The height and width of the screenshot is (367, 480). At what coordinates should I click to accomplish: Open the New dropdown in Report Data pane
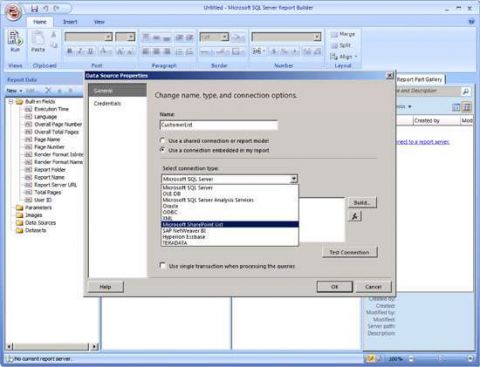(x=14, y=91)
